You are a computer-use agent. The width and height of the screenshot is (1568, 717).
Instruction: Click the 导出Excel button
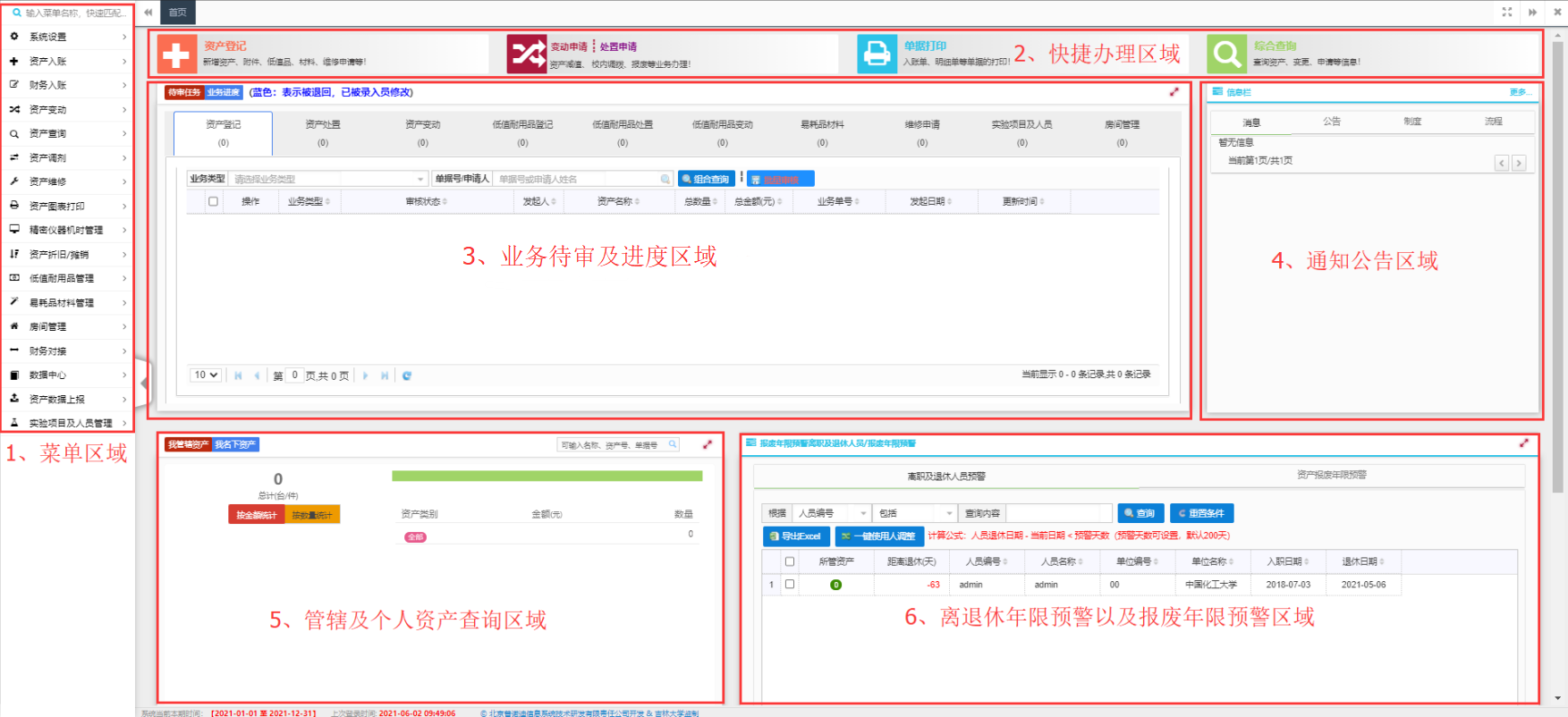[795, 536]
